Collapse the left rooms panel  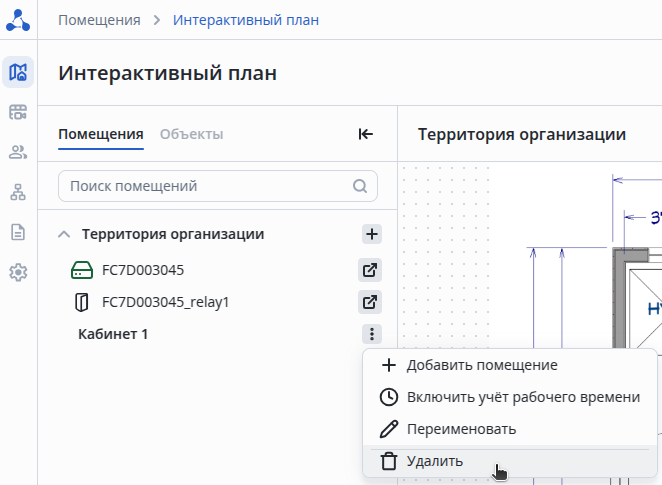366,134
